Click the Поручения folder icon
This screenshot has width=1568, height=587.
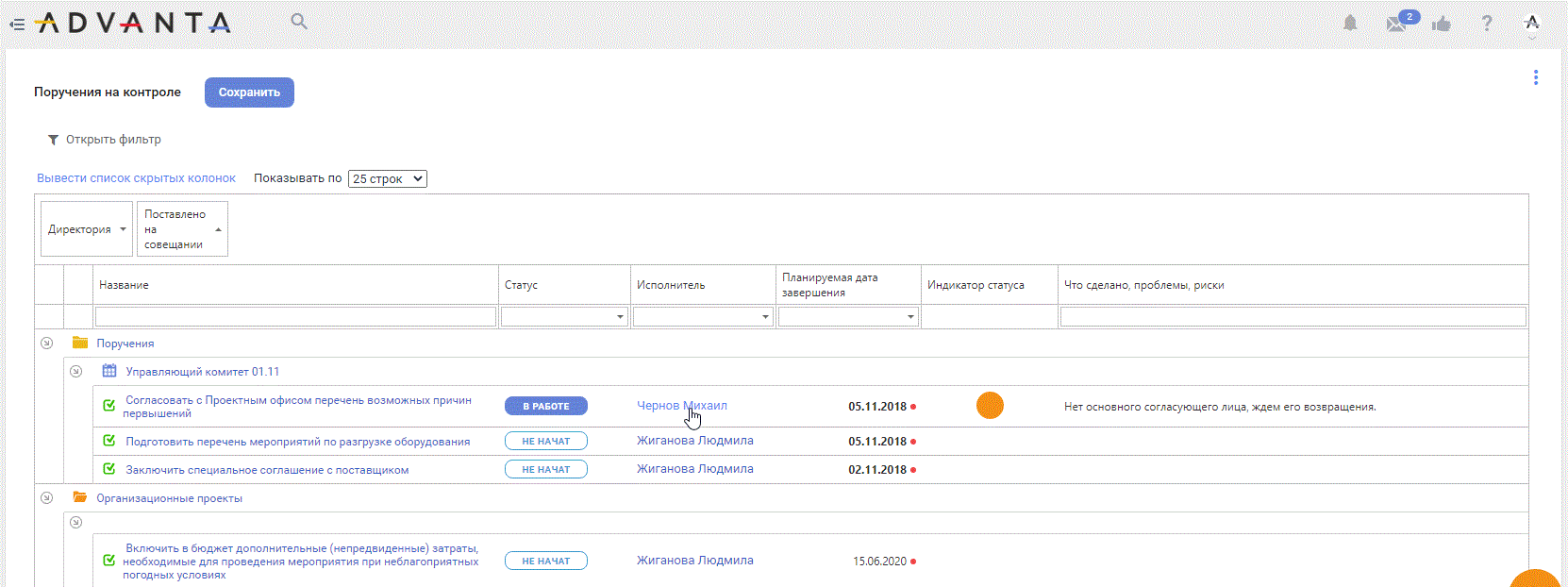click(80, 343)
